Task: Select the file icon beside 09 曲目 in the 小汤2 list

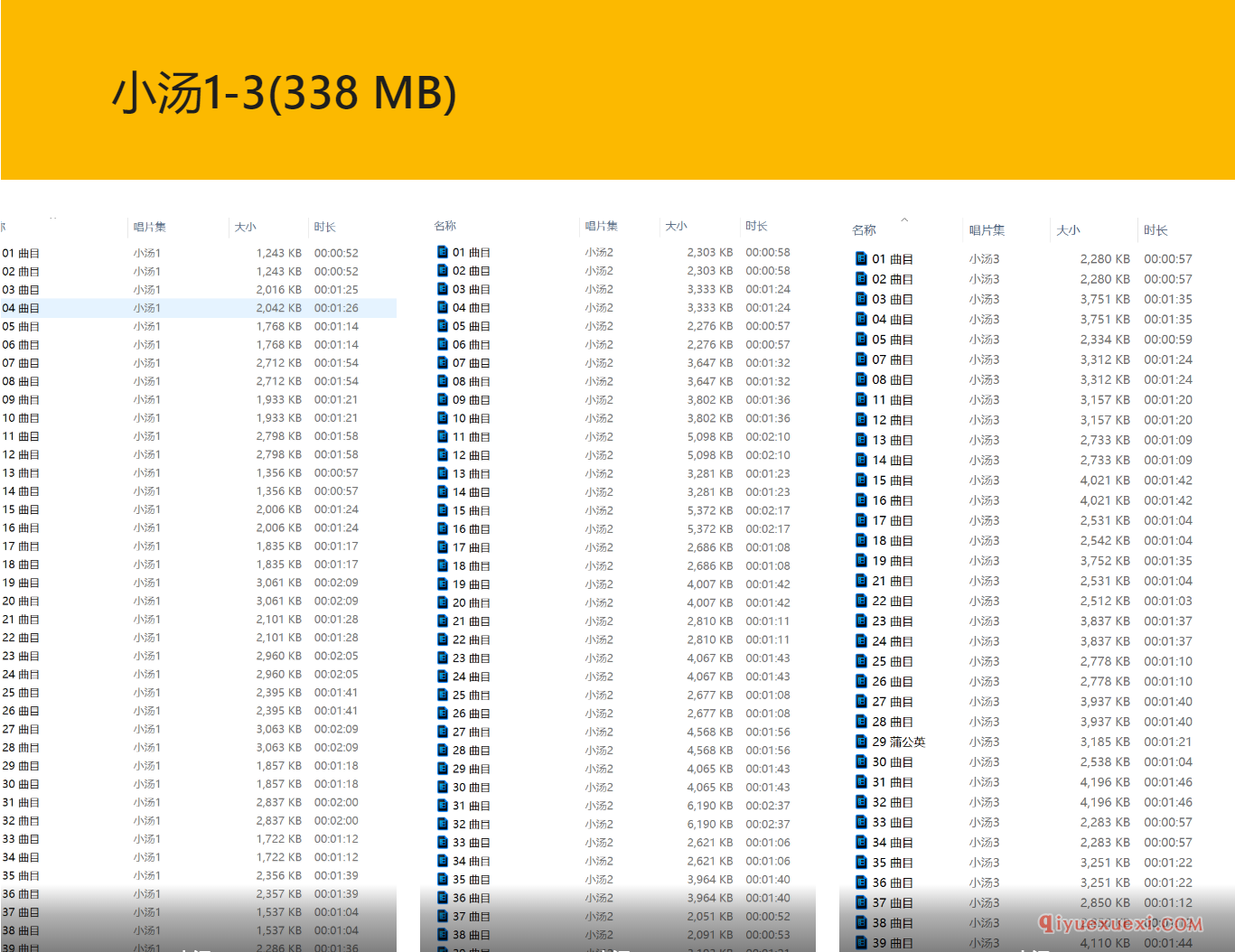Action: (x=443, y=399)
